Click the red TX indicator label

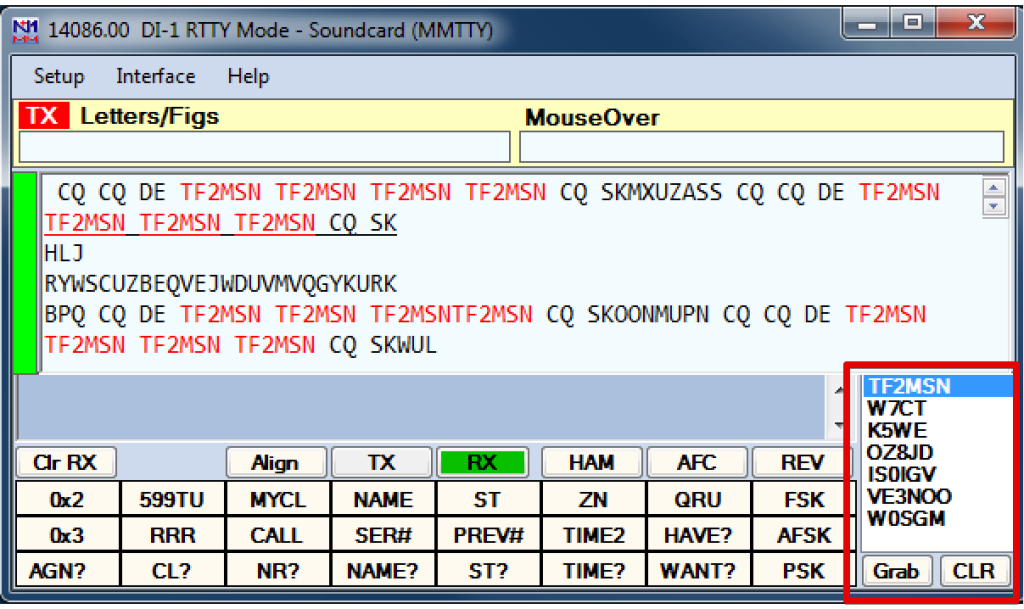click(43, 117)
